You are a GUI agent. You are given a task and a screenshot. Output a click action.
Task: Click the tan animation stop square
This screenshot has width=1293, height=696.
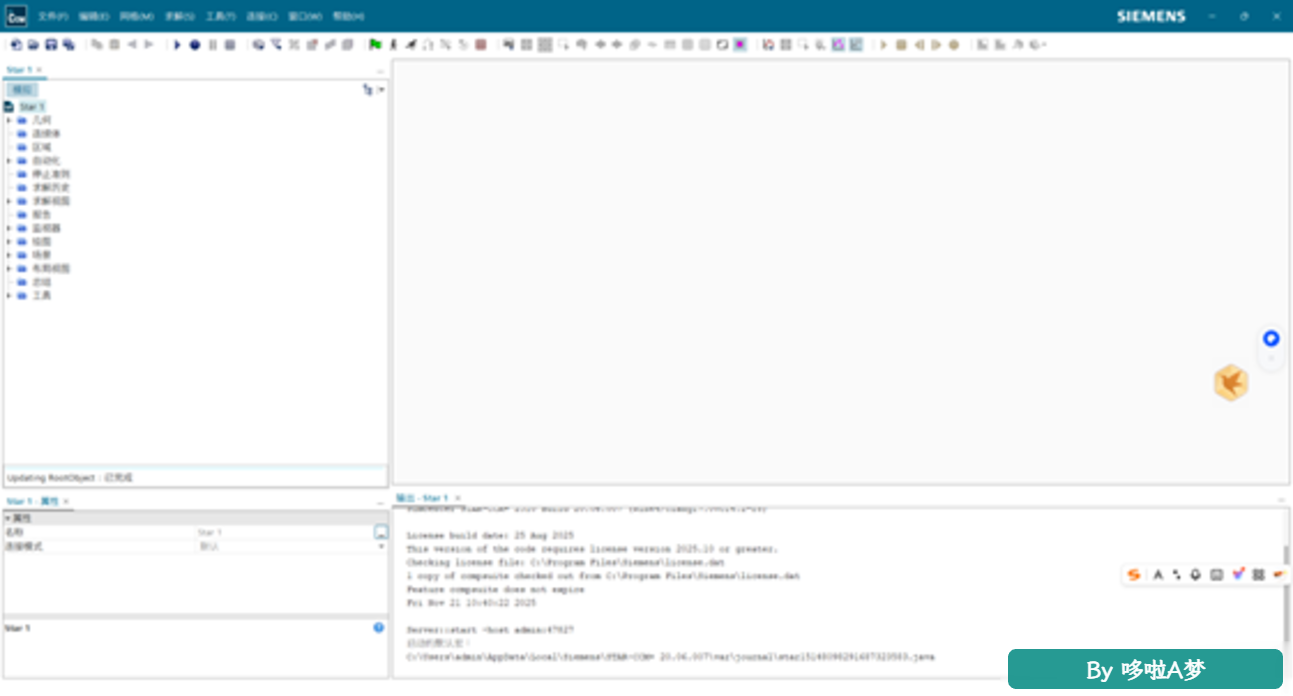pos(901,45)
